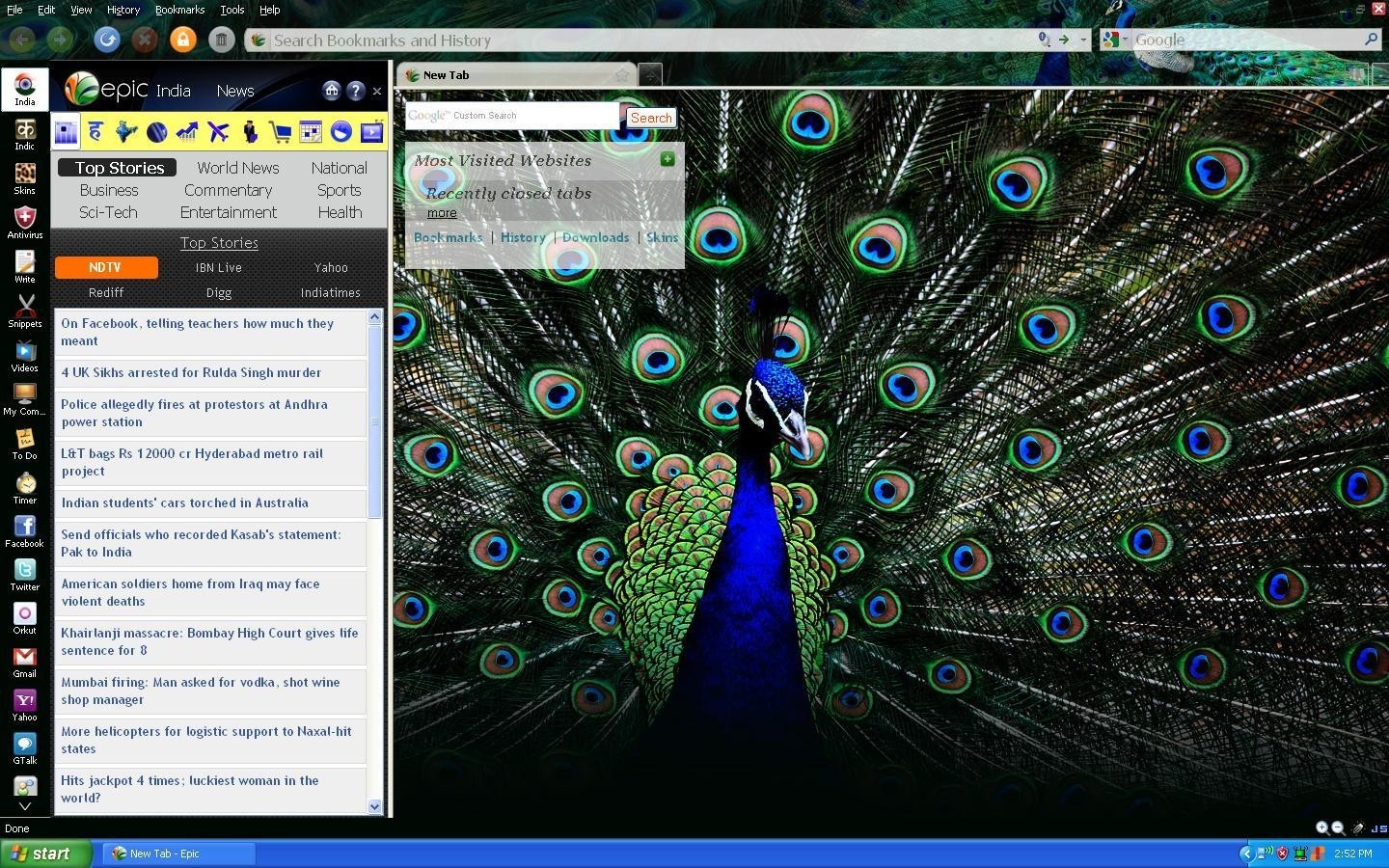Viewport: 1389px width, 868px height.
Task: Click the Downloads link on New Tab
Action: tap(595, 237)
